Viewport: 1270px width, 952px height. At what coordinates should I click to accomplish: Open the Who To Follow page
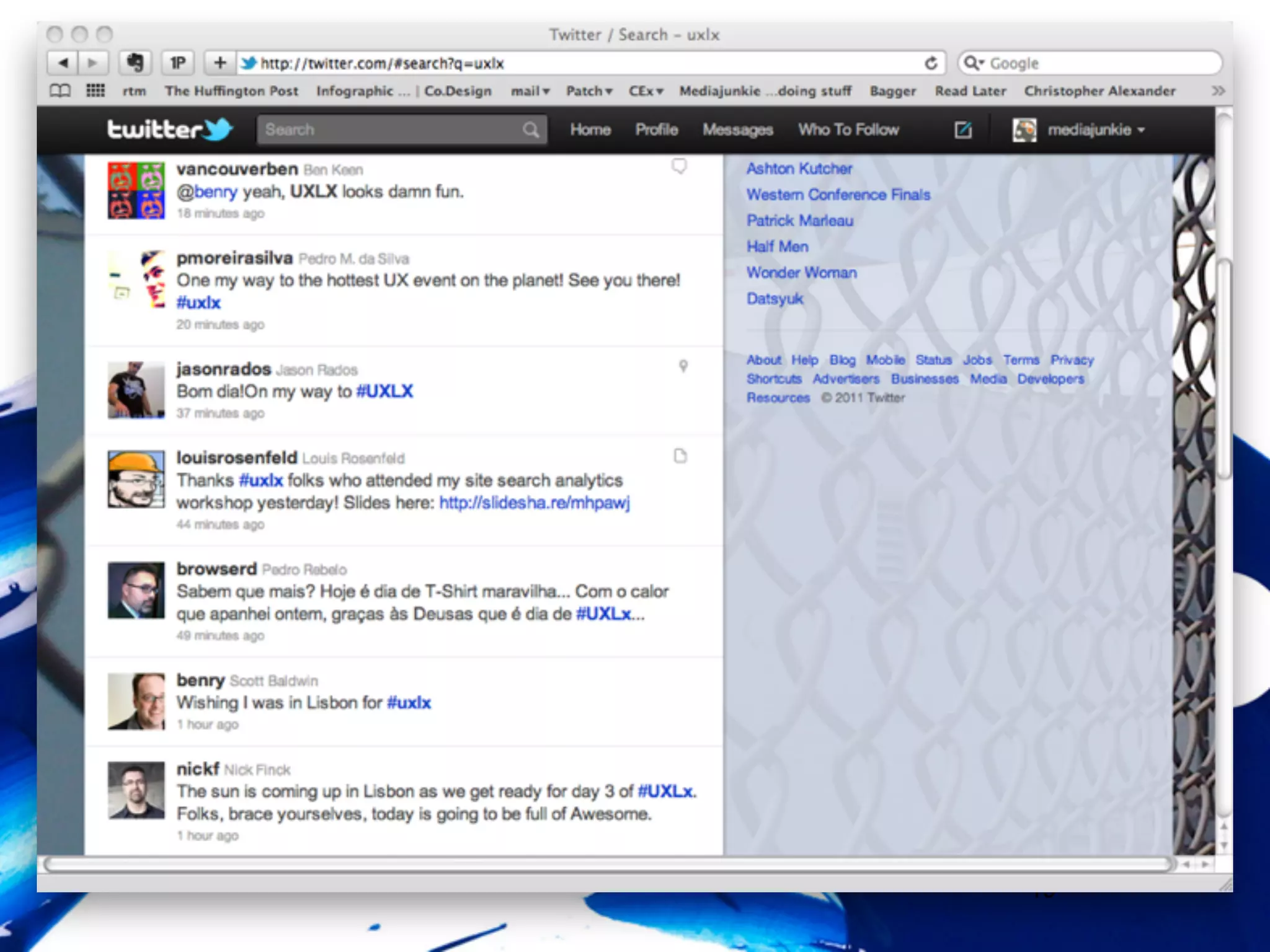848,130
